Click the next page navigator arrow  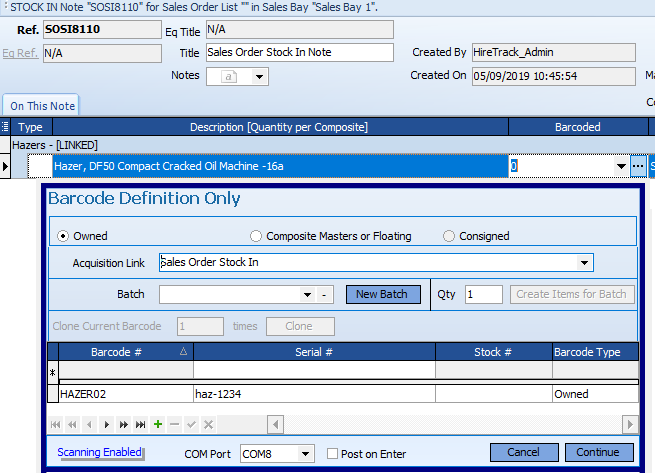tap(124, 424)
